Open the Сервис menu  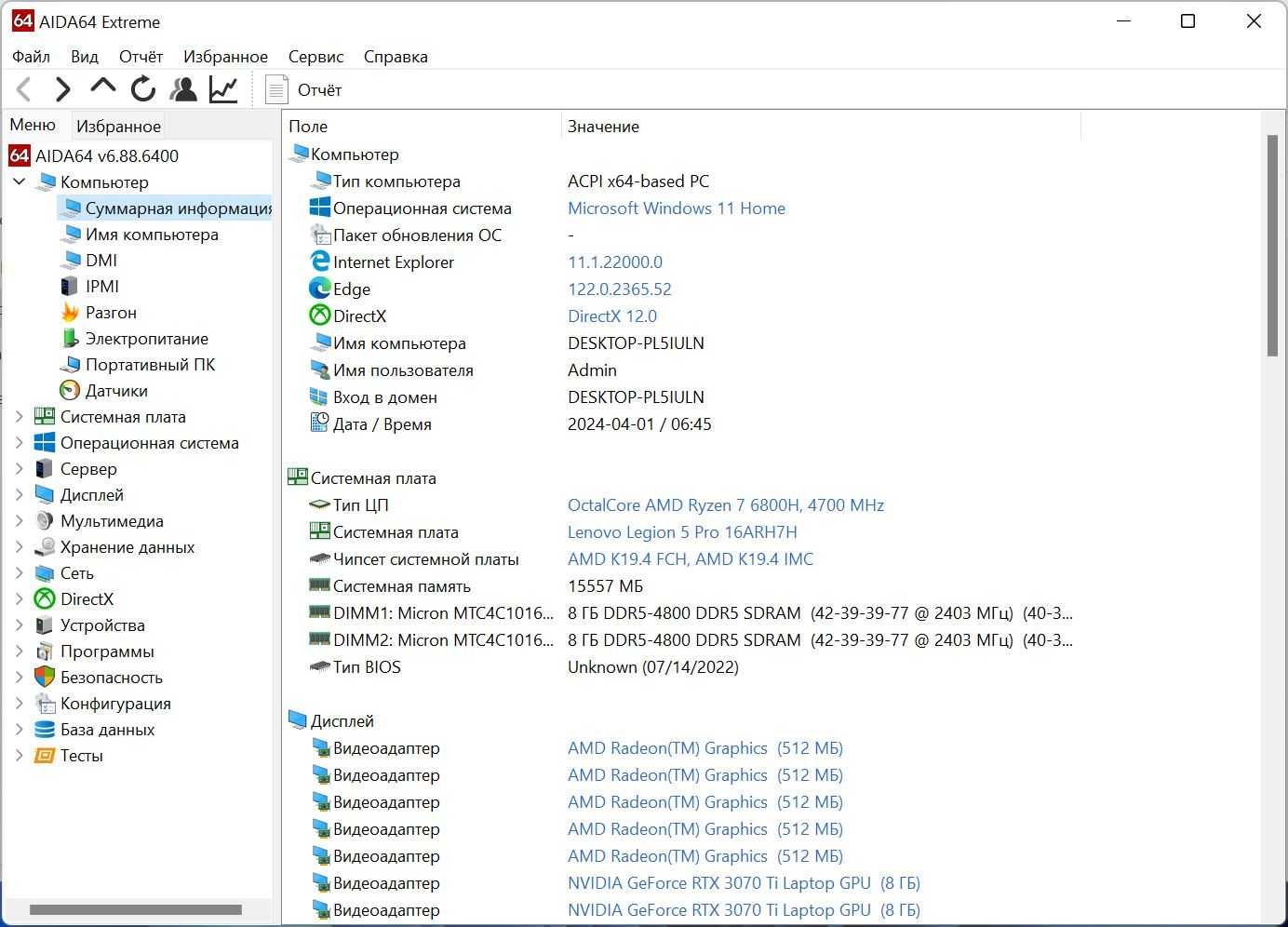pos(315,57)
